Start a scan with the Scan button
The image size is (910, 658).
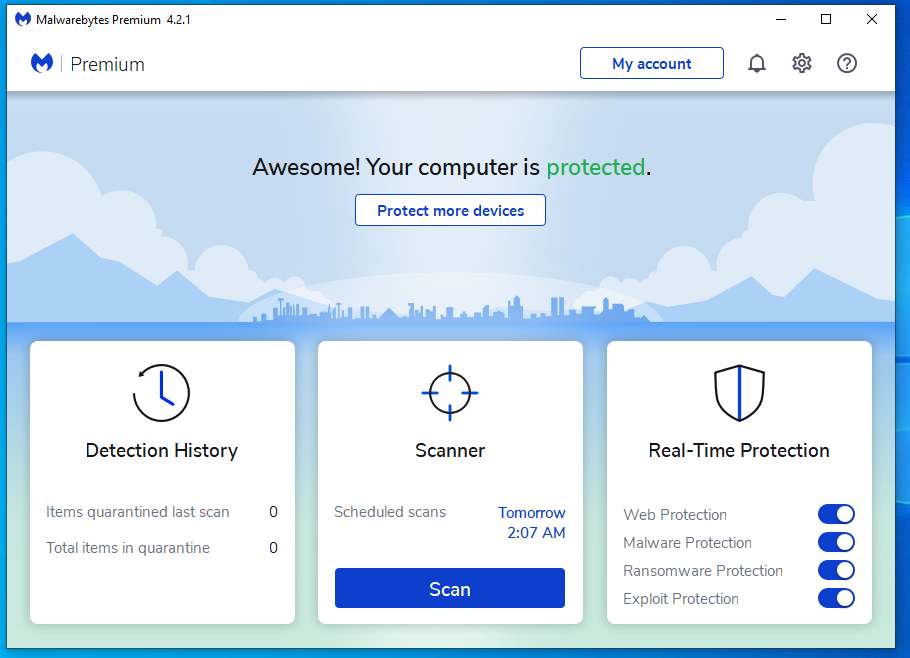click(x=450, y=588)
